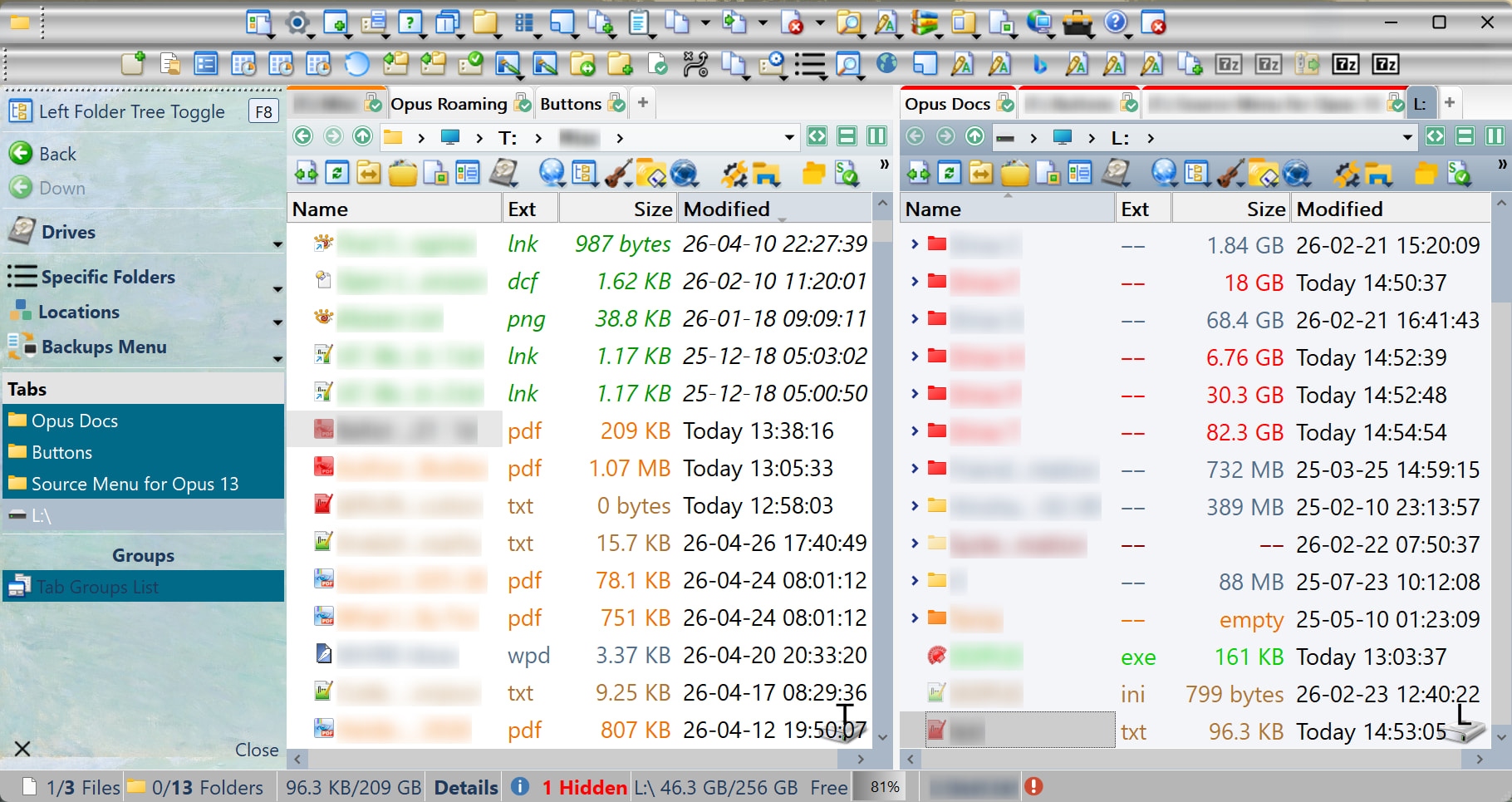The height and width of the screenshot is (802, 1512).
Task: Click the 81% disk usage bar in status bar
Action: (884, 787)
